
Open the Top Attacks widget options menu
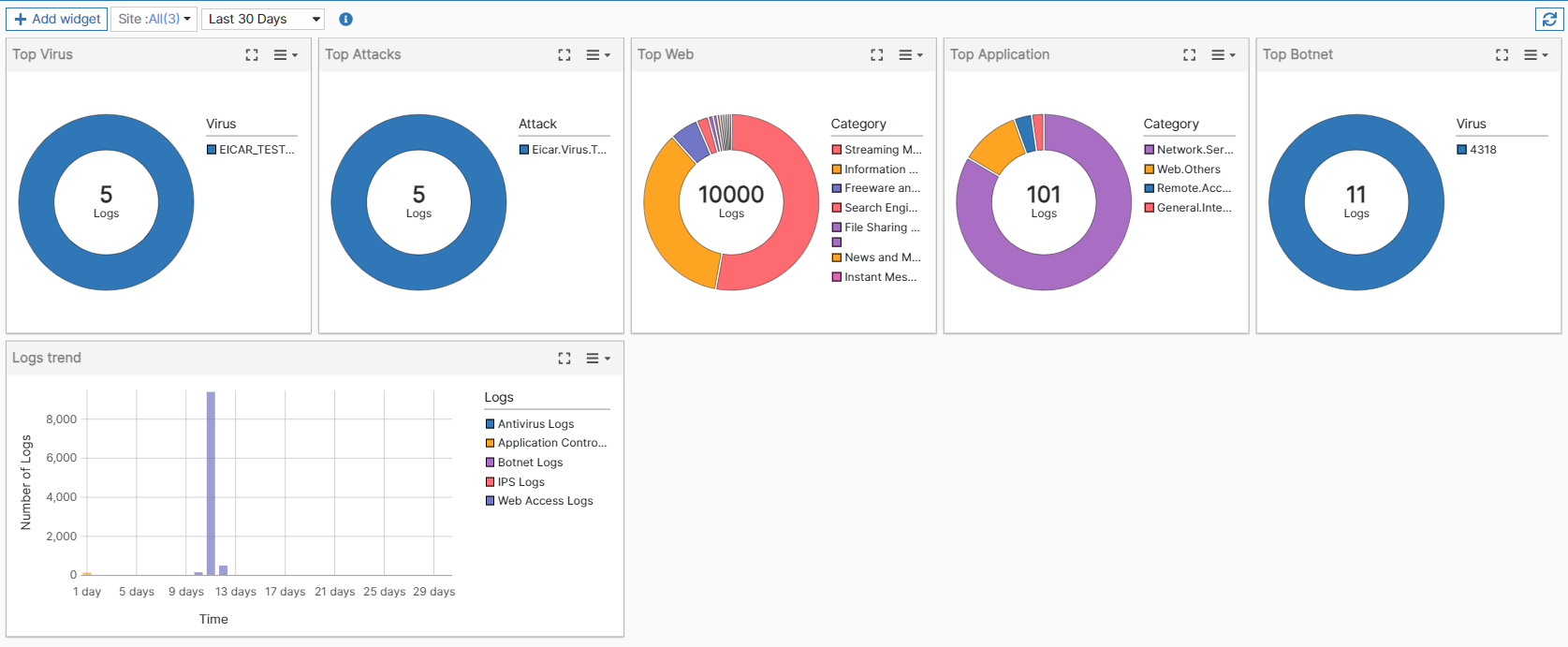pyautogui.click(x=598, y=55)
